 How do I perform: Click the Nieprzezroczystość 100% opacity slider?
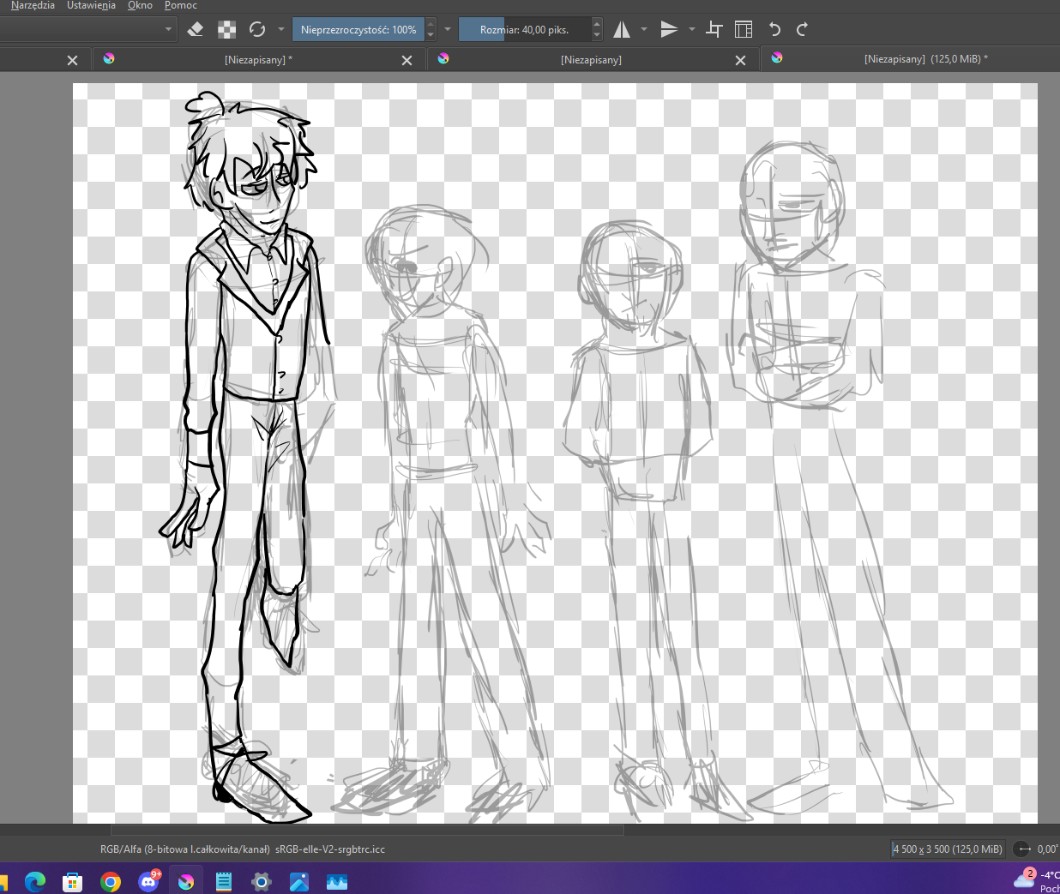click(x=358, y=30)
